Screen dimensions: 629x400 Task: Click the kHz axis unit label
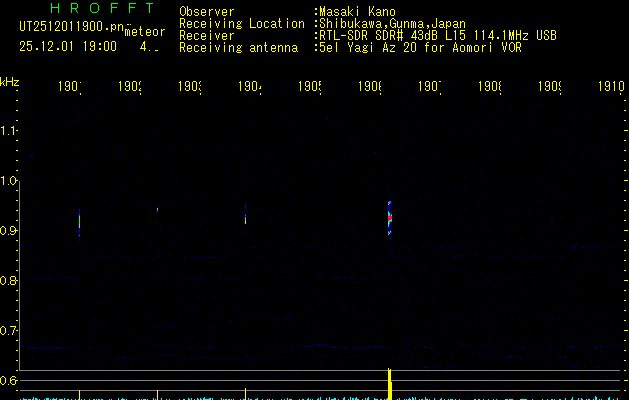(10, 82)
